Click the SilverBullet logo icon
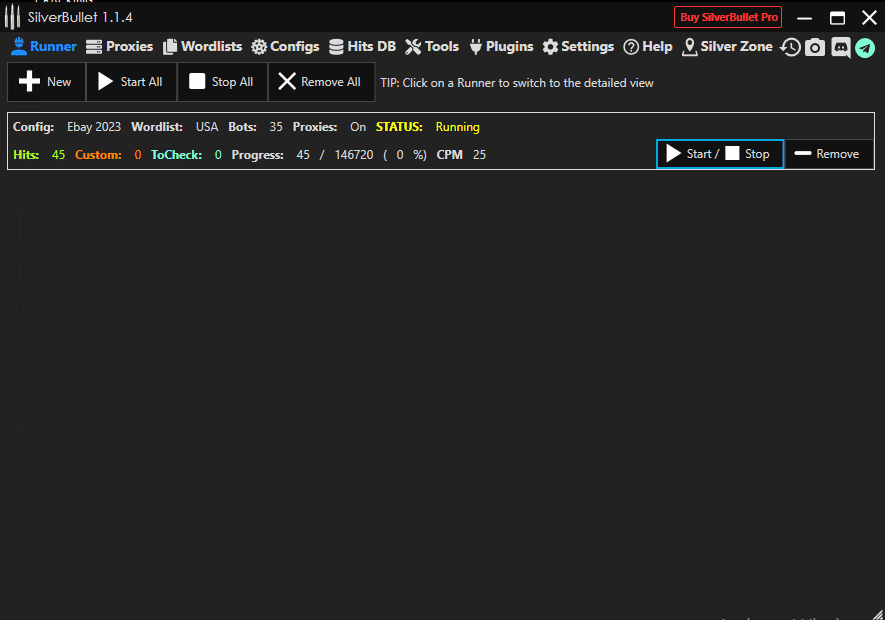Image resolution: width=885 pixels, height=620 pixels. (12, 17)
